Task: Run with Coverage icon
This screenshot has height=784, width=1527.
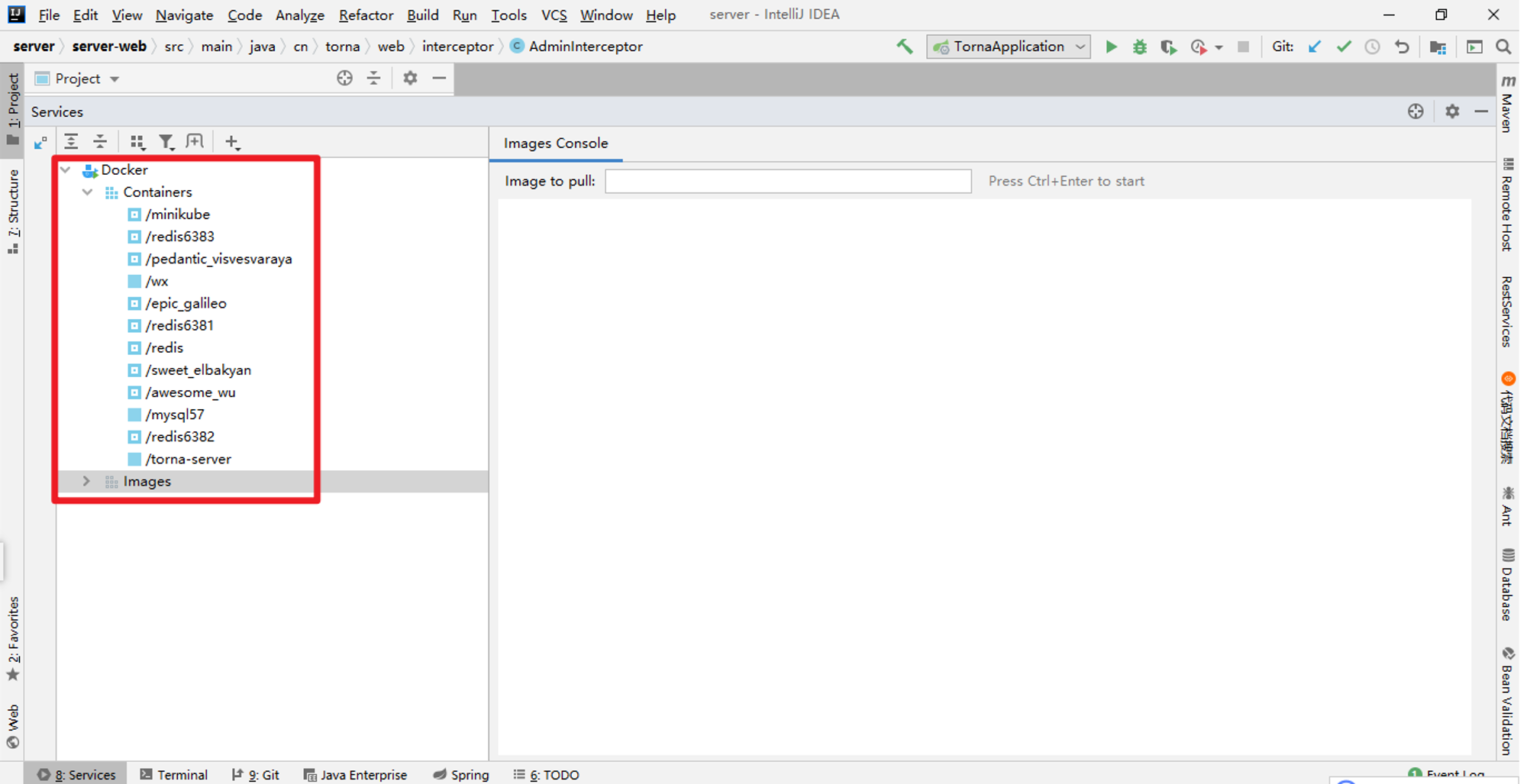Action: pos(1169,47)
